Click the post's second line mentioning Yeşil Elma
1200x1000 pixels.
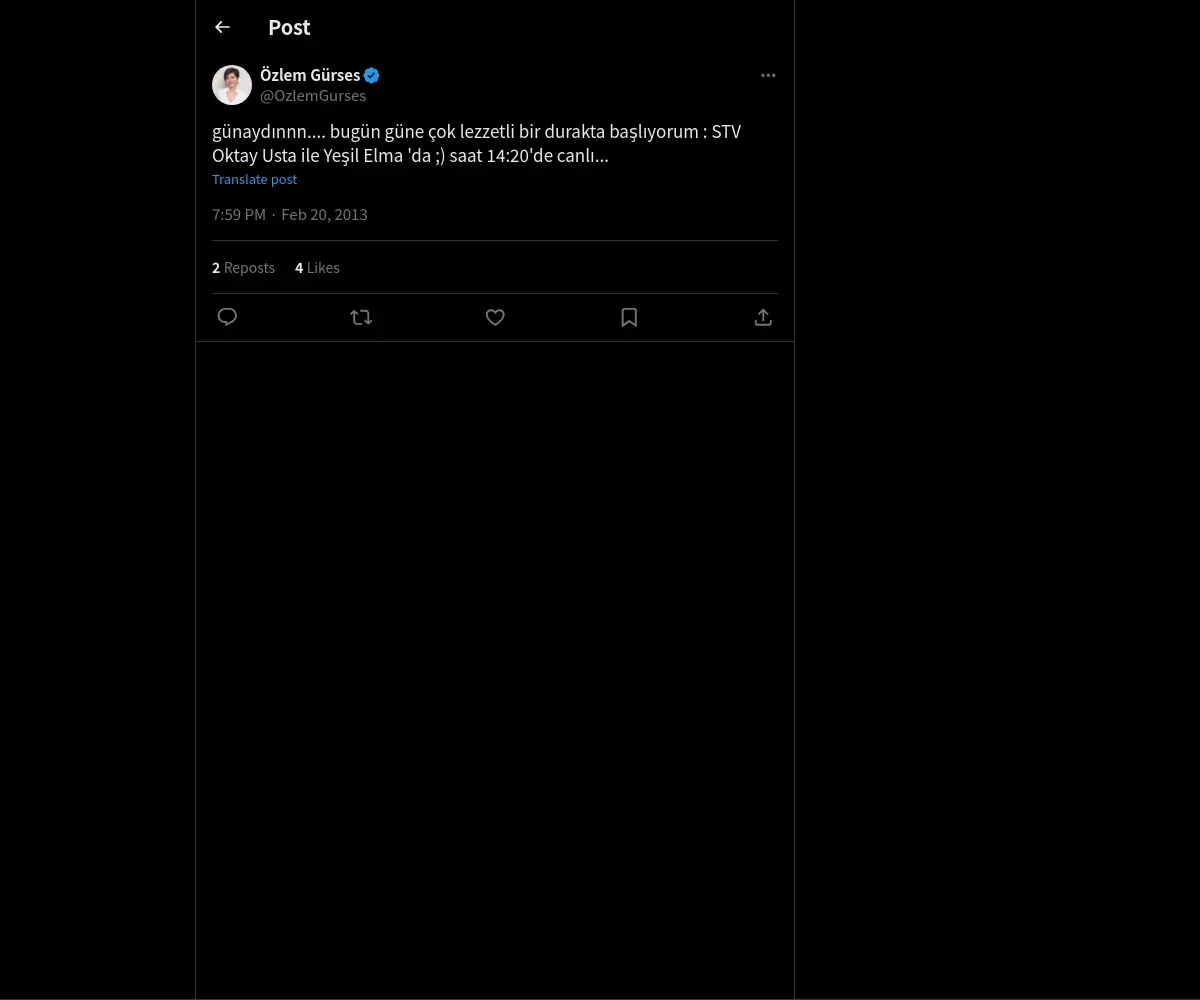coord(410,156)
